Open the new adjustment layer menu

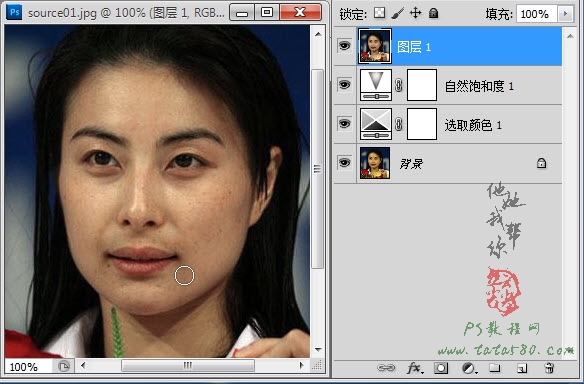click(x=469, y=368)
